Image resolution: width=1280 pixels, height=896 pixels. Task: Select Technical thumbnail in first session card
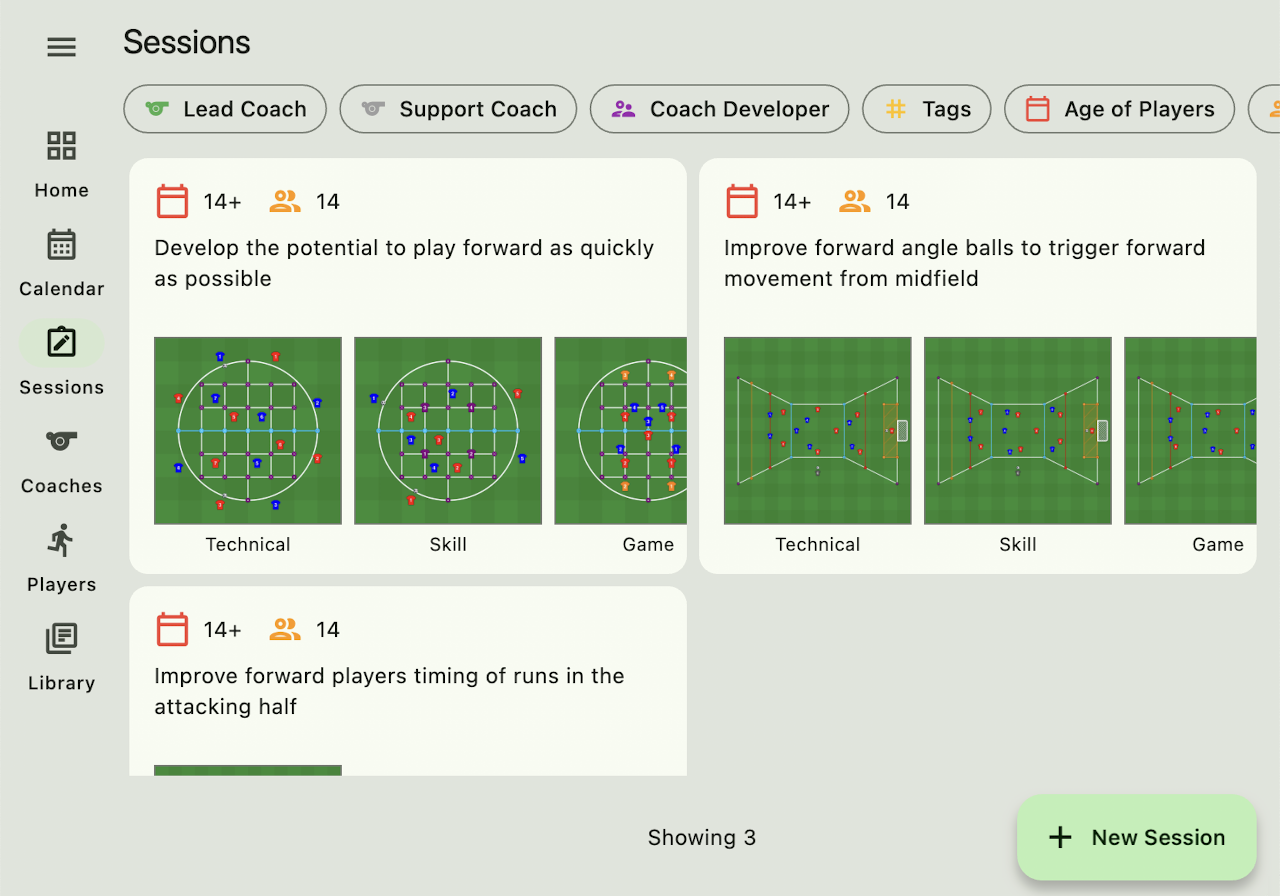[248, 430]
